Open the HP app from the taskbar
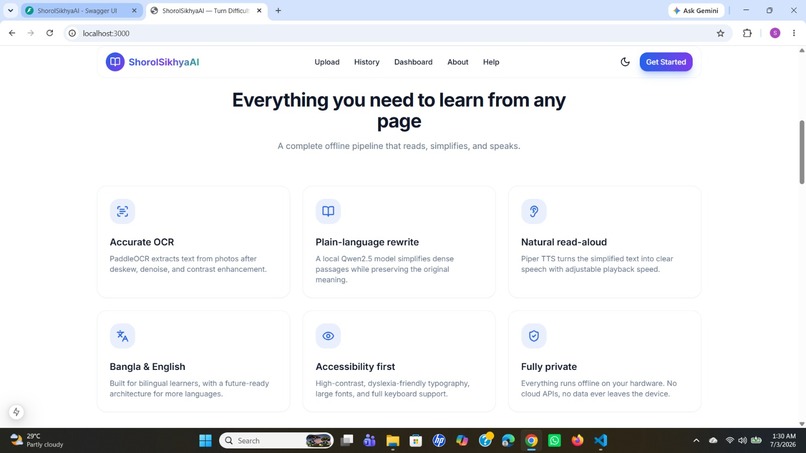The height and width of the screenshot is (453, 806). 439,441
